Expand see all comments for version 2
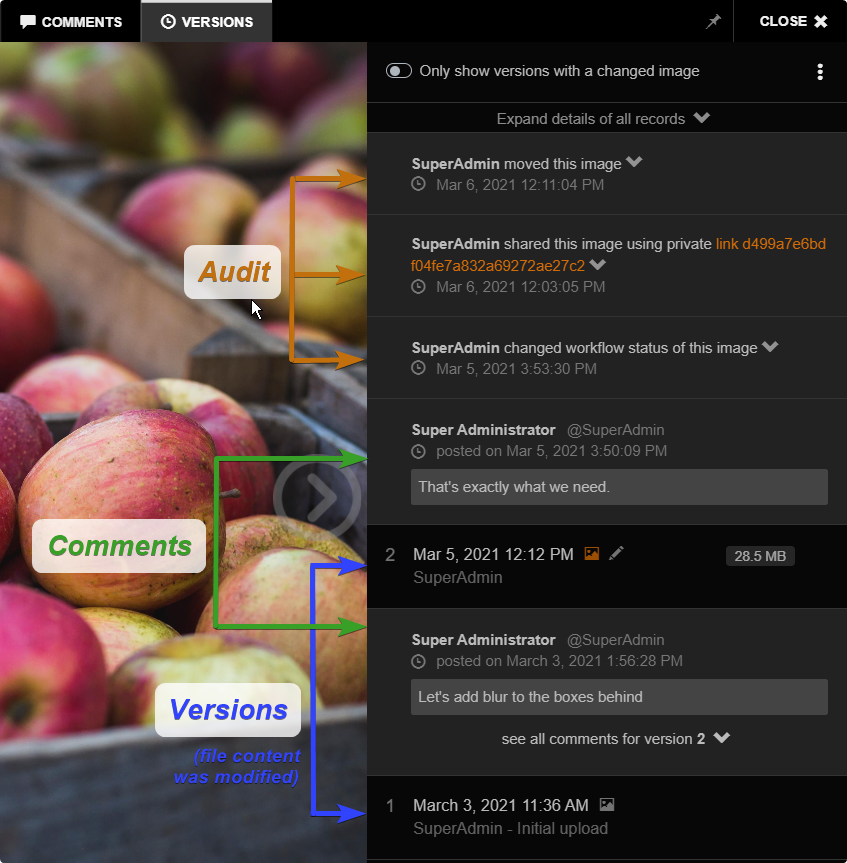The height and width of the screenshot is (863, 847). (615, 739)
